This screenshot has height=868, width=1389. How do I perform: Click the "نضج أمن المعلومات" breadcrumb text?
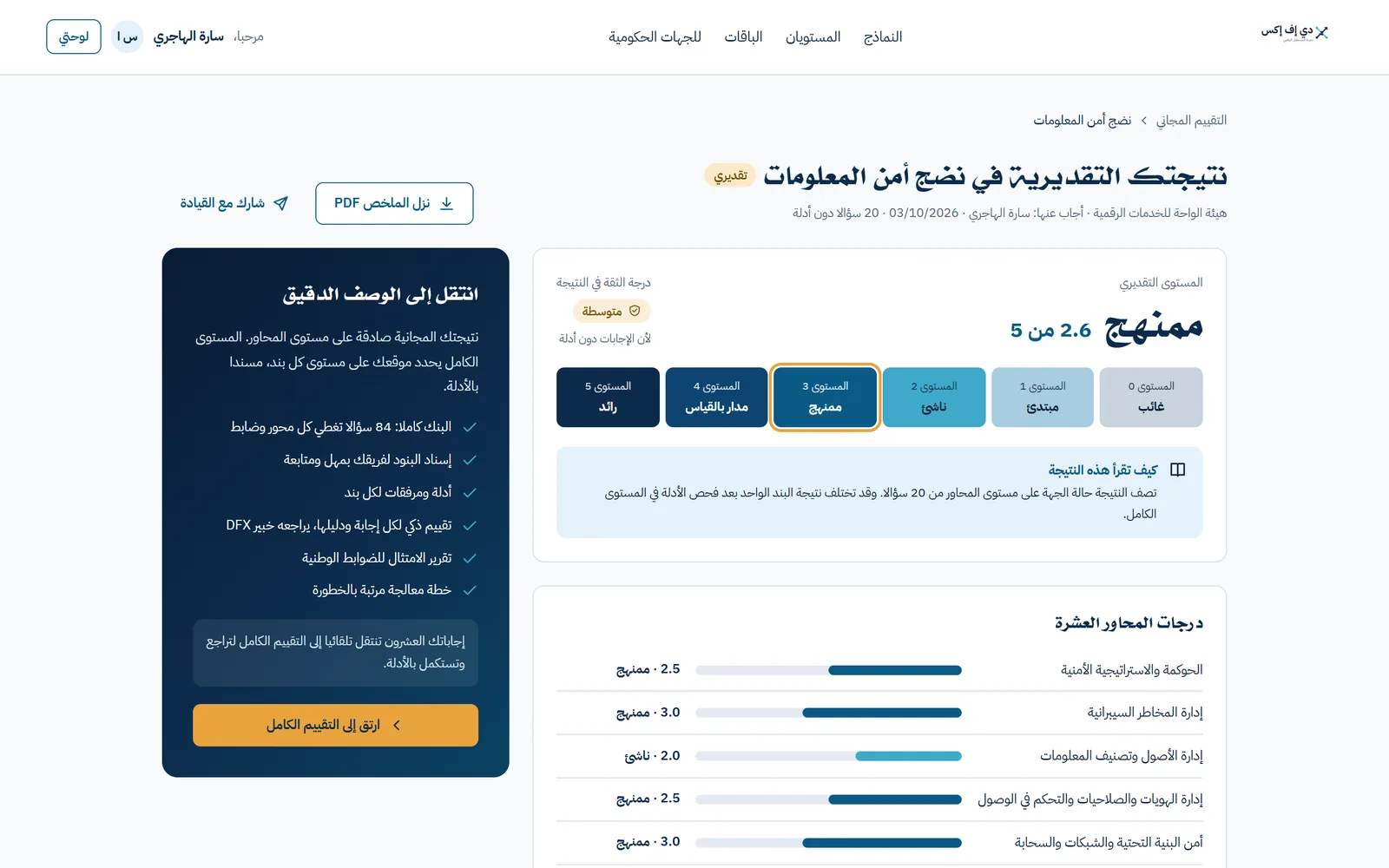pyautogui.click(x=1082, y=121)
